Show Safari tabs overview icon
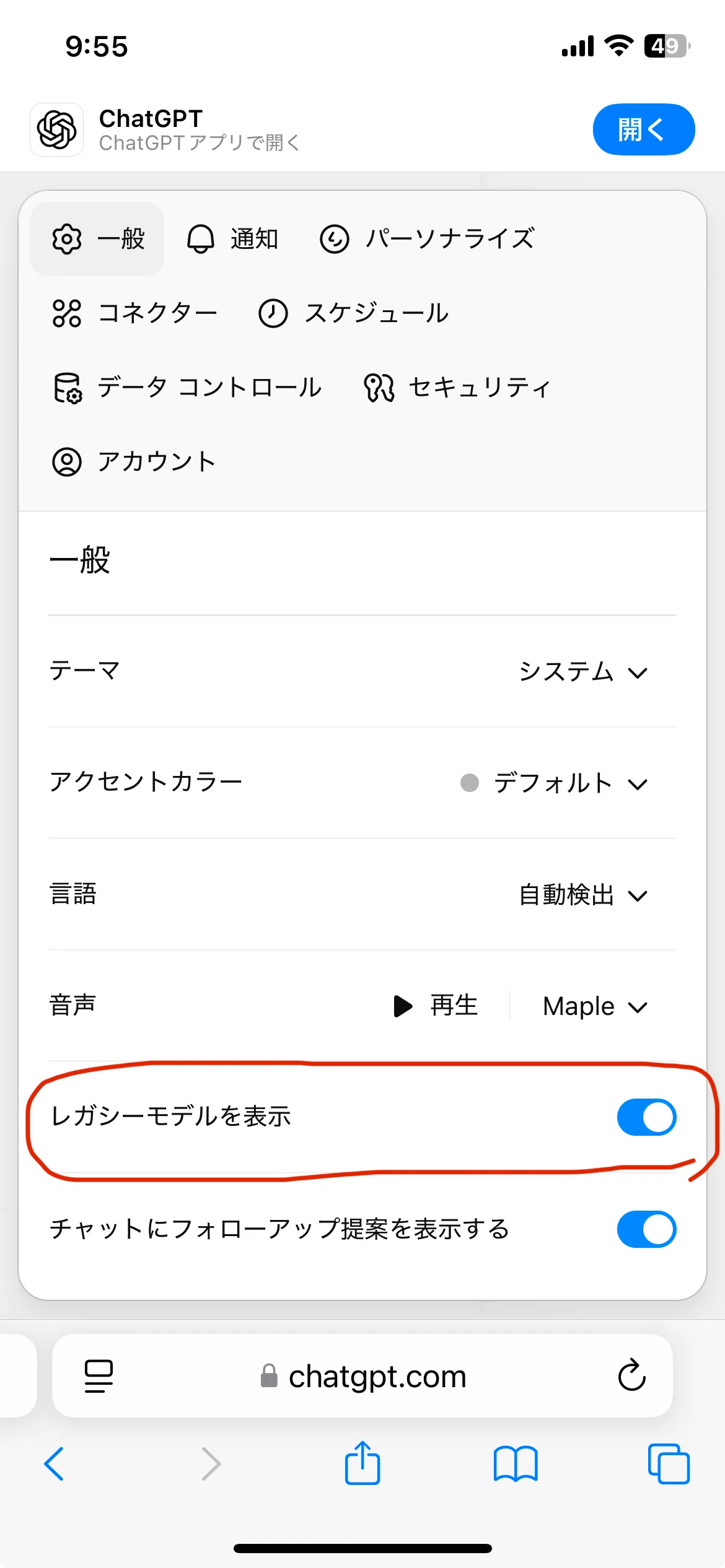This screenshot has height=1568, width=725. pos(669,1464)
